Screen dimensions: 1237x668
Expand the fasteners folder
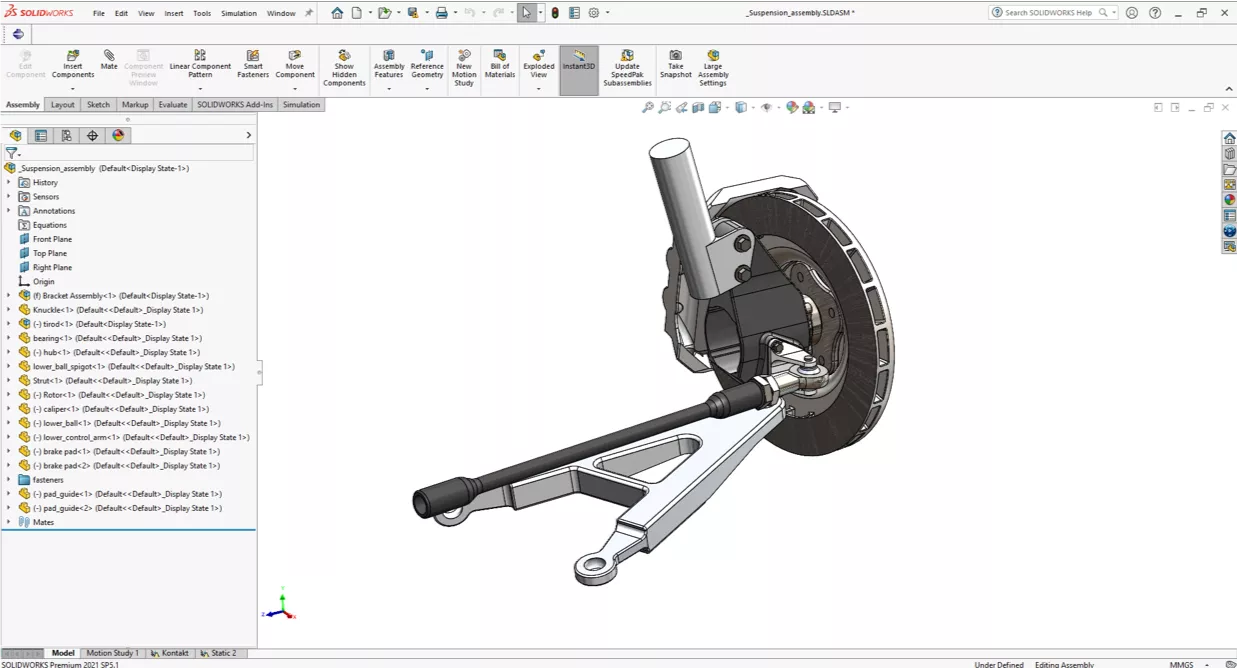8,479
